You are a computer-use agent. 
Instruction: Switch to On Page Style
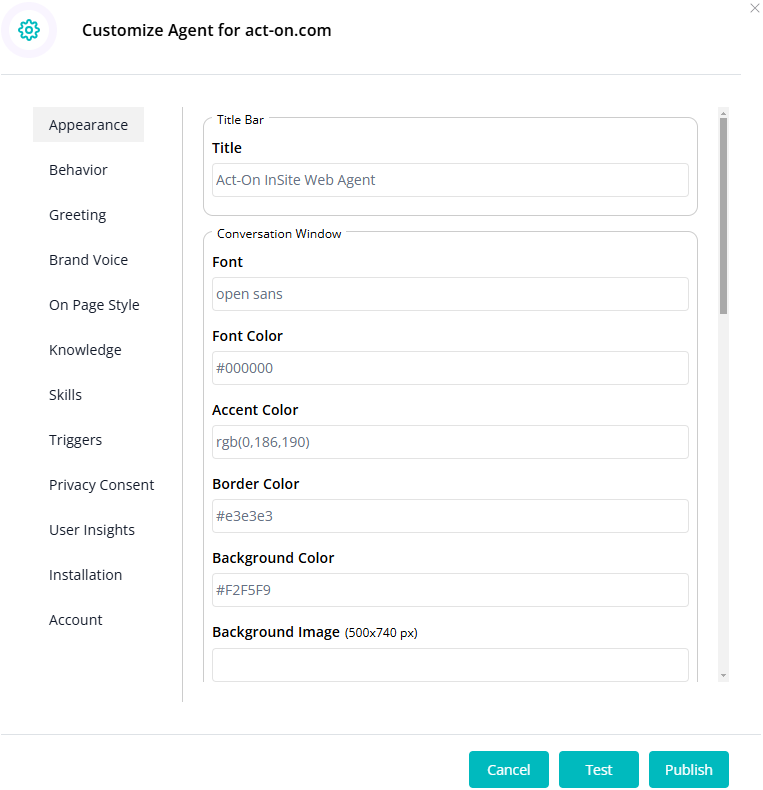click(94, 305)
